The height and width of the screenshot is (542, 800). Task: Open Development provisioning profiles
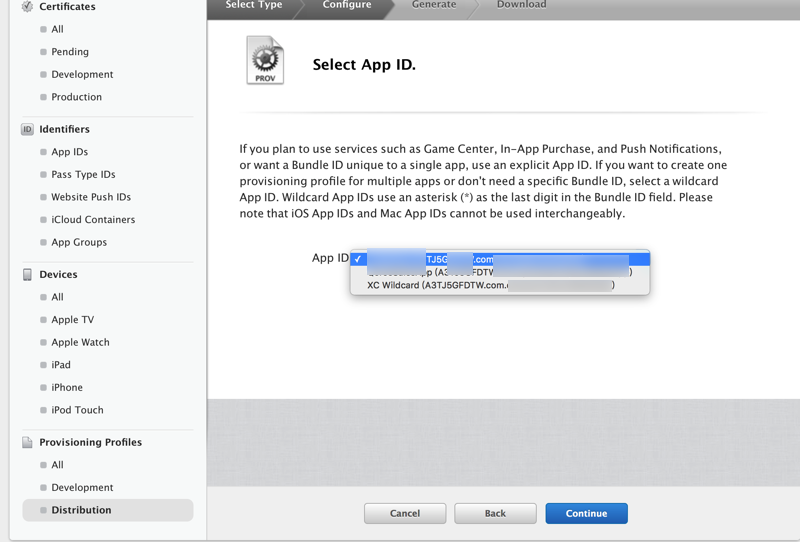point(82,487)
